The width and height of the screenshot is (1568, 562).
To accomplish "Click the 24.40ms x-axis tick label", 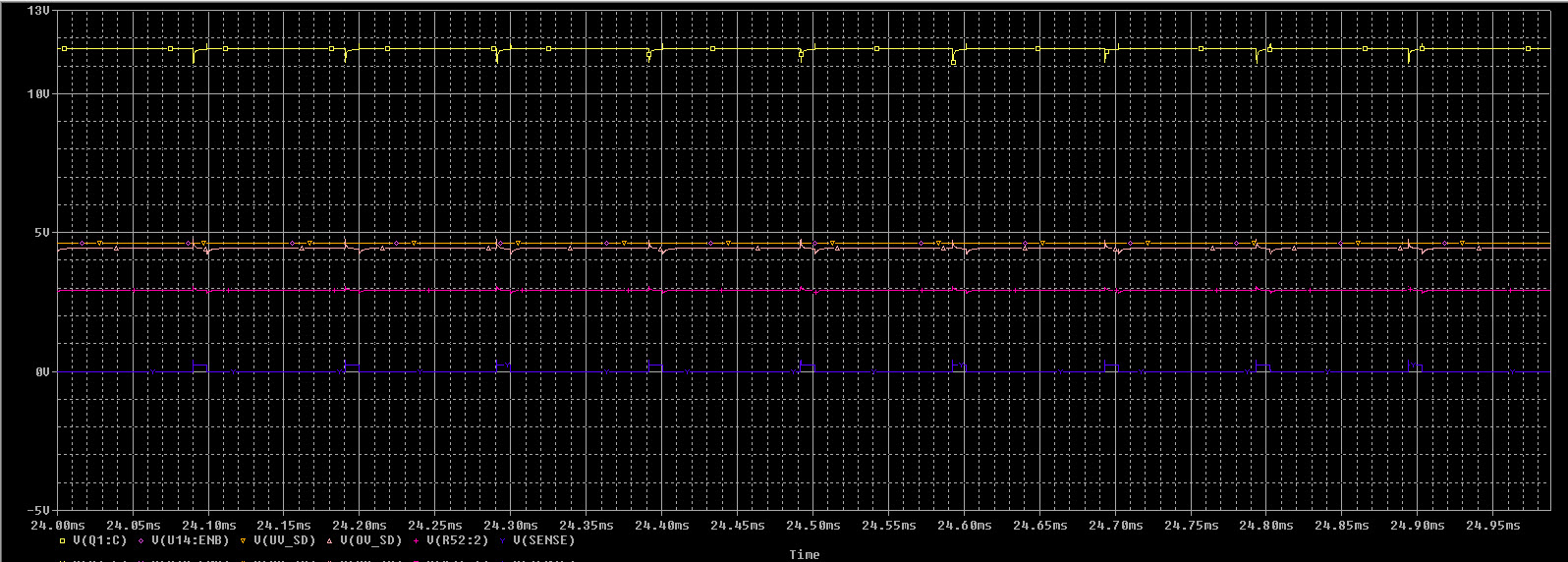I will [x=662, y=526].
